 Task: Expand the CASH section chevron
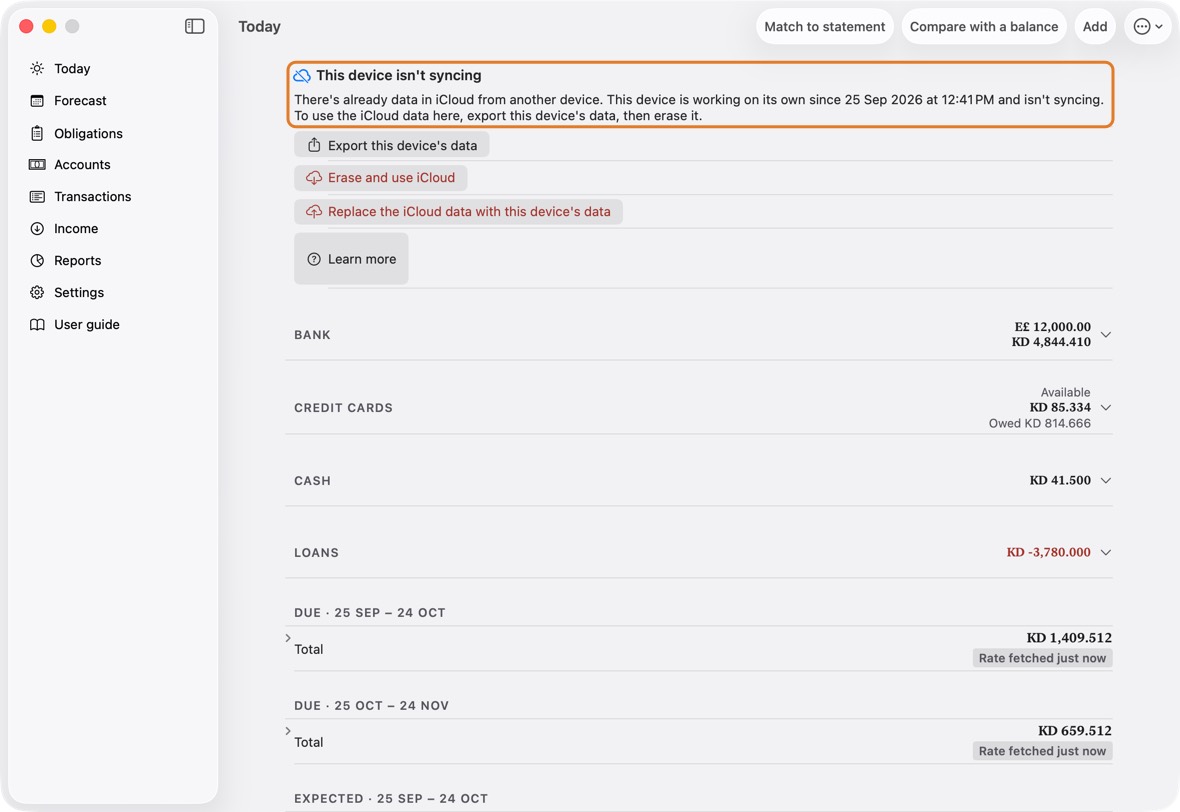pyautogui.click(x=1105, y=480)
